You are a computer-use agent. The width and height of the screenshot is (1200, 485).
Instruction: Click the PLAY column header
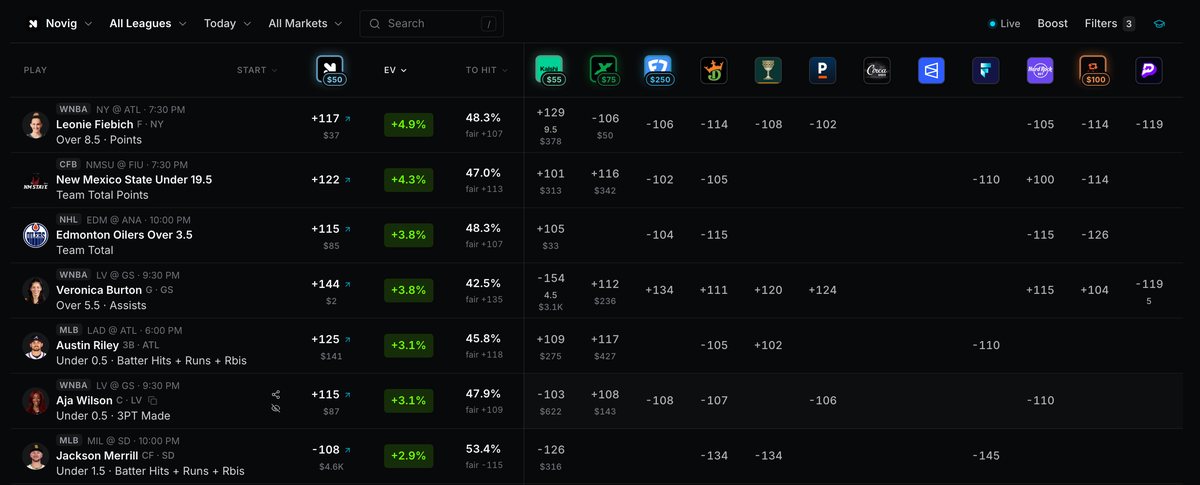coord(35,70)
